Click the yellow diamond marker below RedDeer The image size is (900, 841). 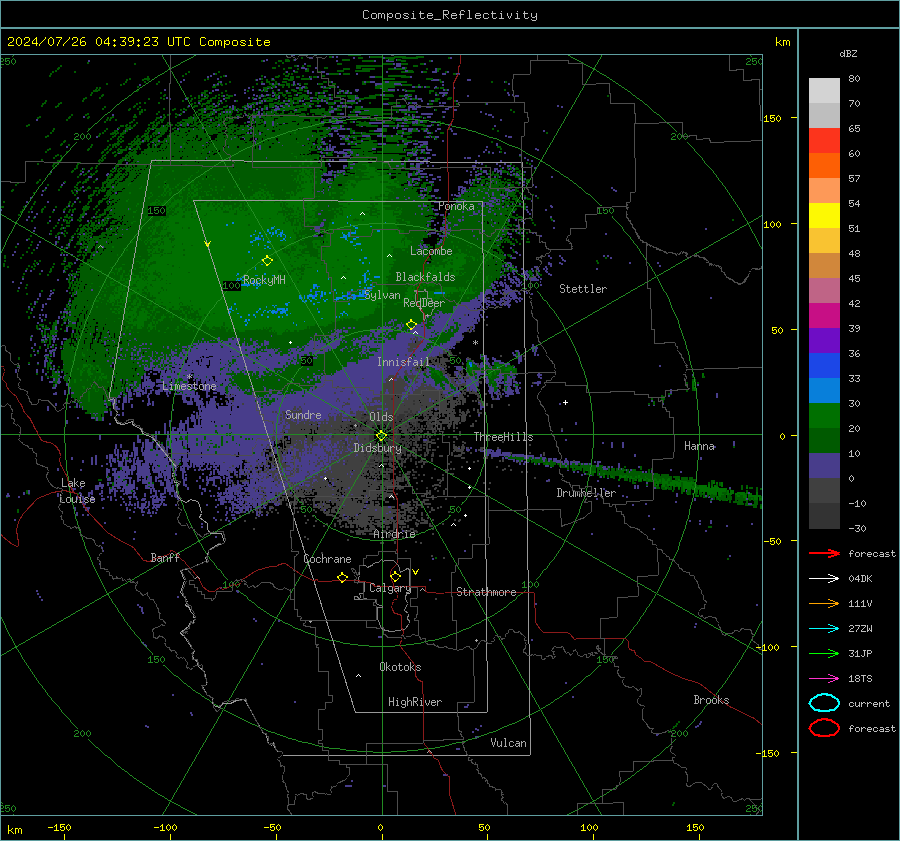(411, 325)
